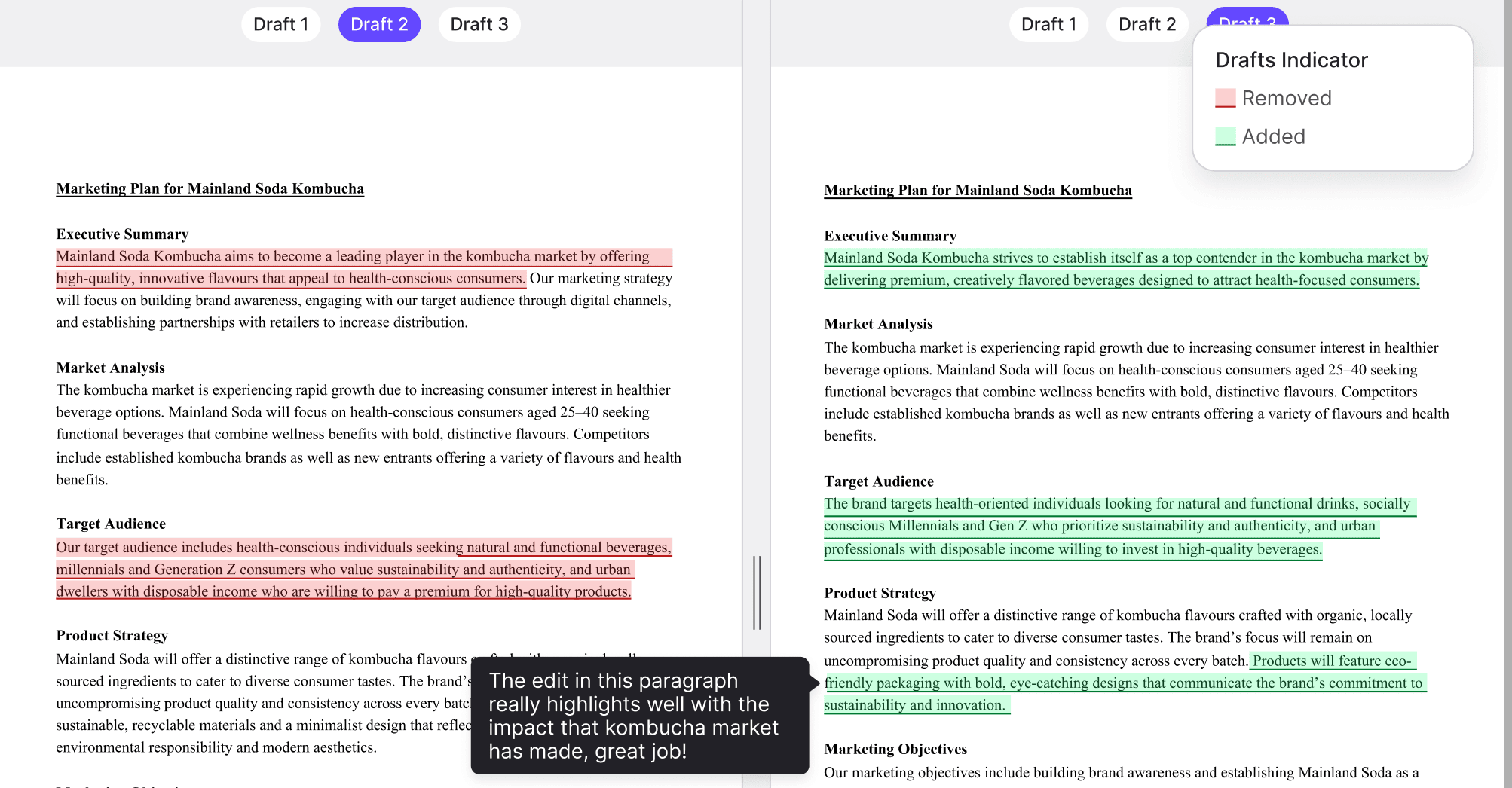Screen dimensions: 1512x788
Task: Open Draft 3 in the left pane
Action: click(479, 24)
